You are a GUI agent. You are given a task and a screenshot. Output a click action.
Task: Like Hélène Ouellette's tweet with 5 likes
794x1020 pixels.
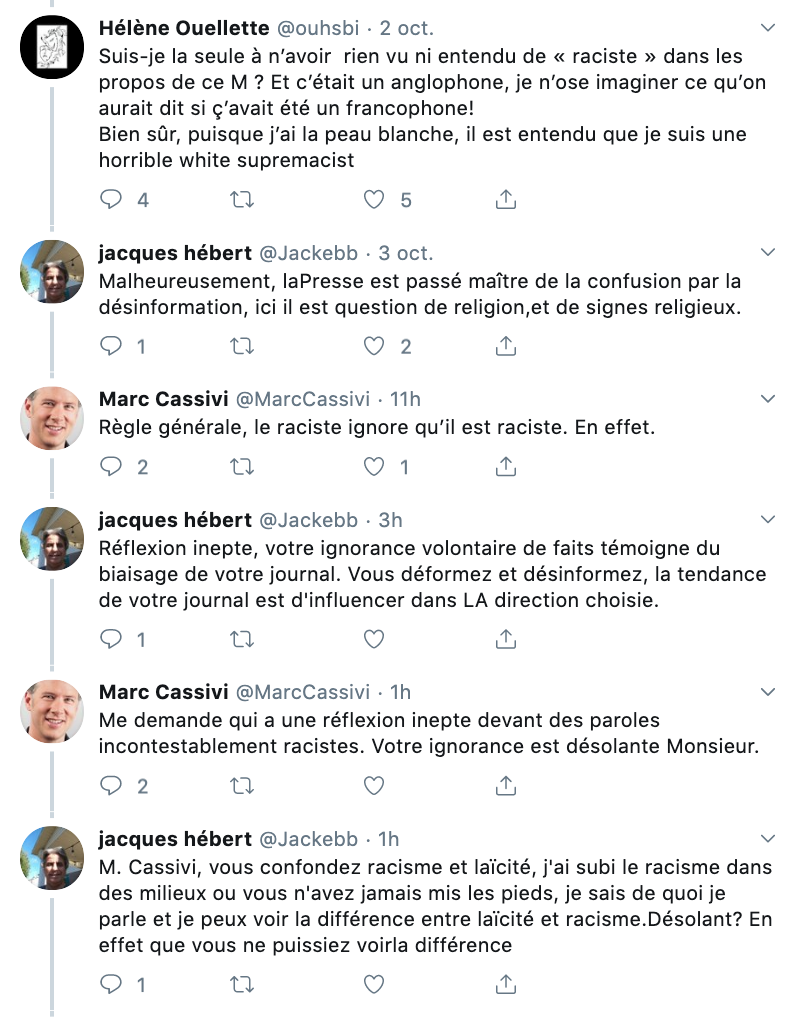(x=374, y=199)
